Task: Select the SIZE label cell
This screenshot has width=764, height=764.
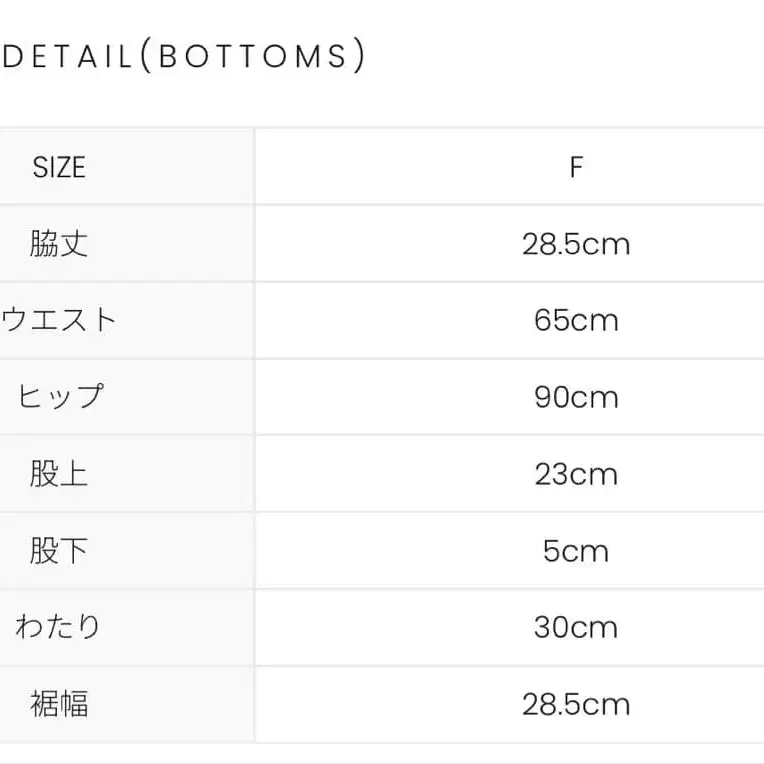Action: click(59, 167)
